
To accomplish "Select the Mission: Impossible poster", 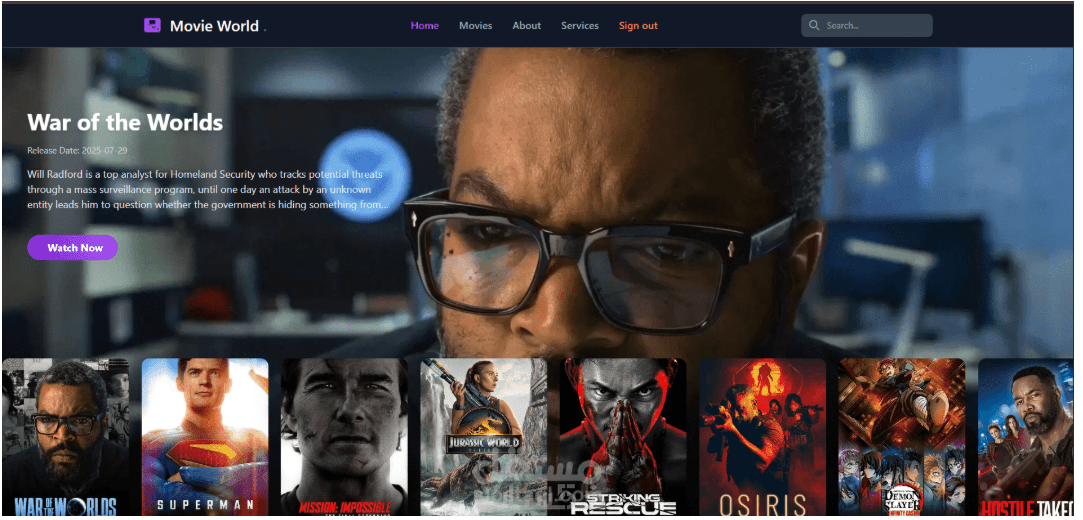I will [x=344, y=437].
